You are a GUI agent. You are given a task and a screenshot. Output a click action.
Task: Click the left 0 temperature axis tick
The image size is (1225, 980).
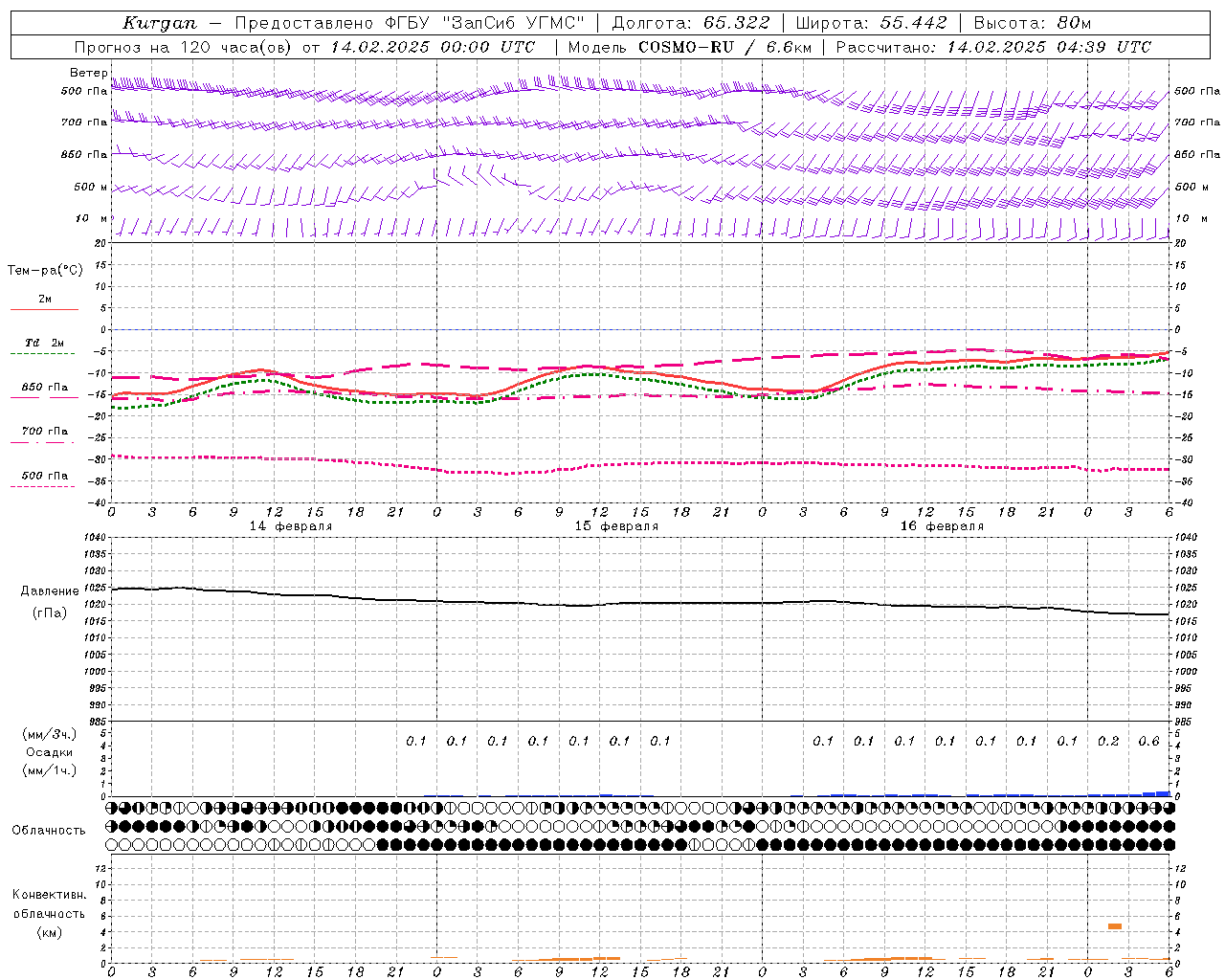pos(104,330)
